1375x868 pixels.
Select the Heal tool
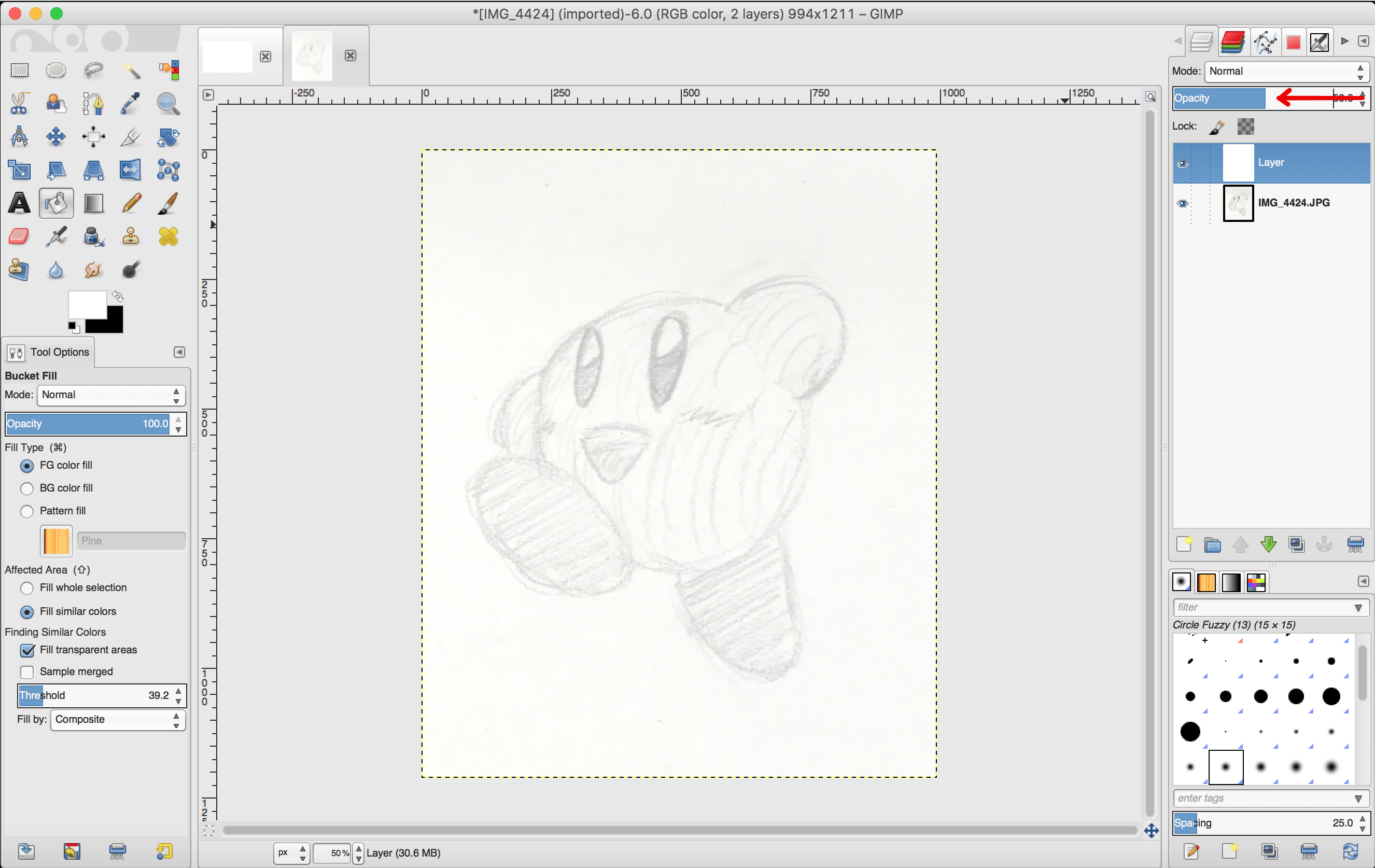pos(168,236)
